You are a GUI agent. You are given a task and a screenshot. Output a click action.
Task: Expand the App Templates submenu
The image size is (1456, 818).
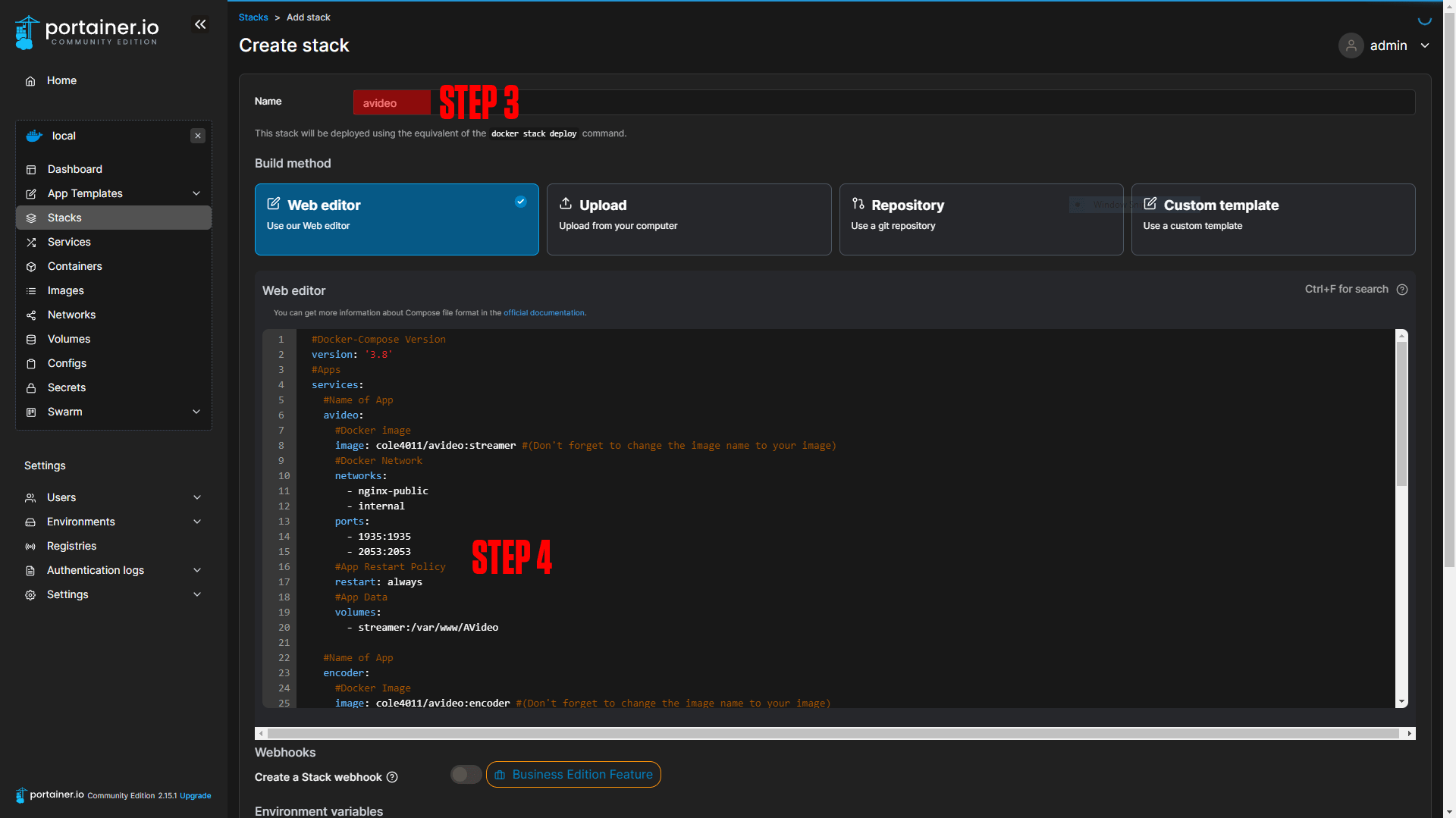196,193
